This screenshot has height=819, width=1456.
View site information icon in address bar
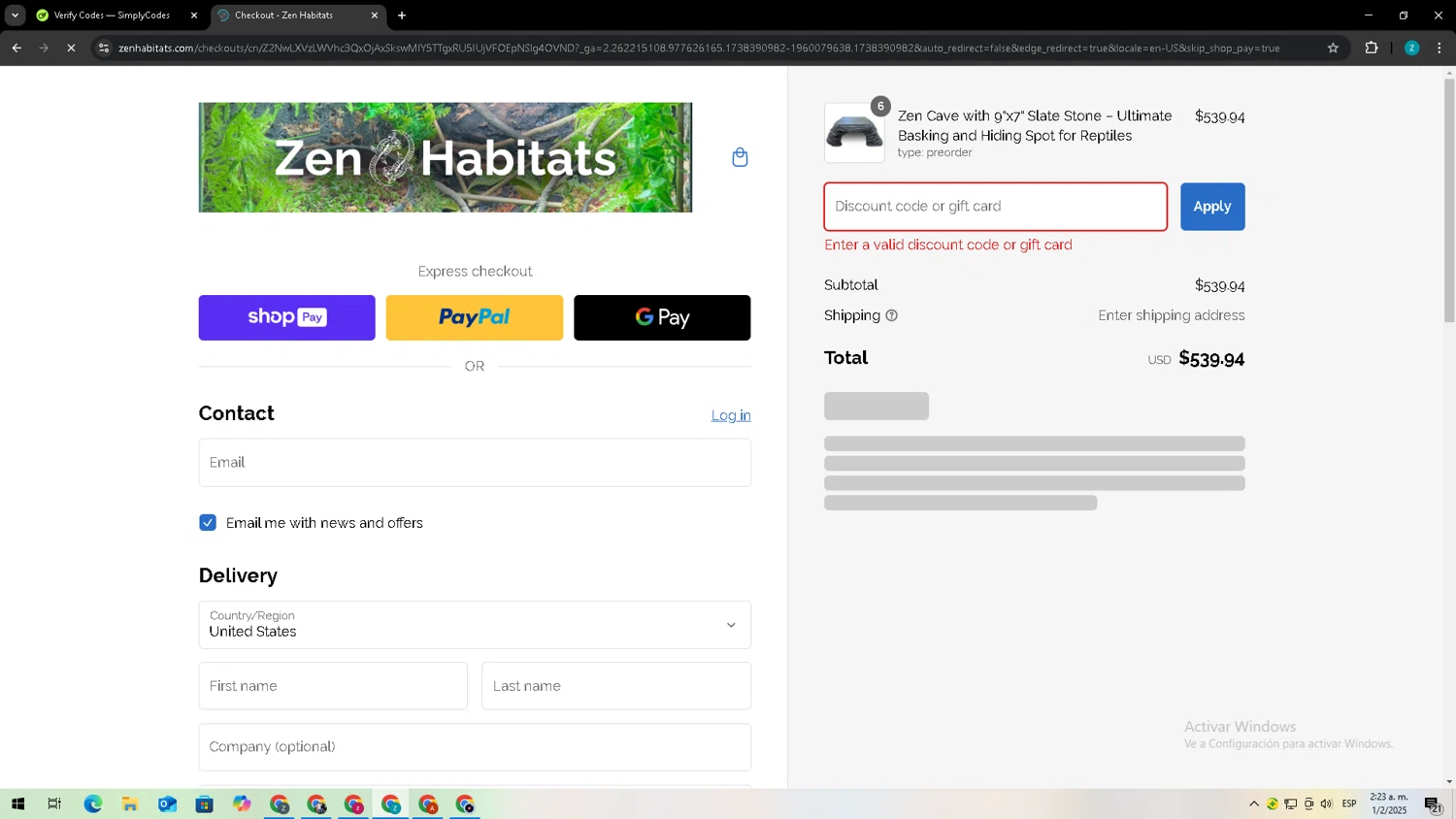coord(104,48)
